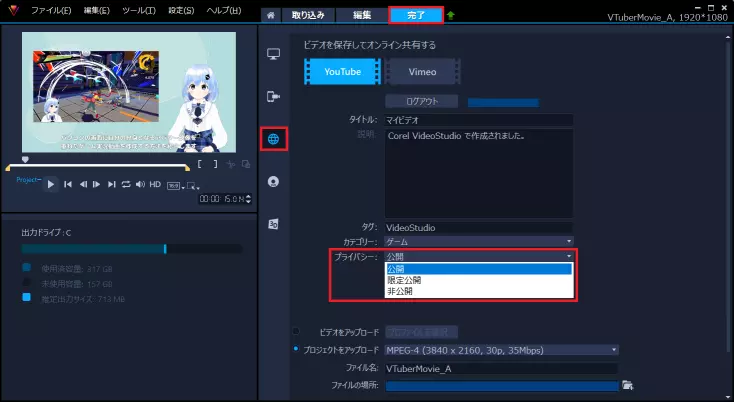Click the scissors split clip icon
This screenshot has width=734, height=402.
point(230,164)
